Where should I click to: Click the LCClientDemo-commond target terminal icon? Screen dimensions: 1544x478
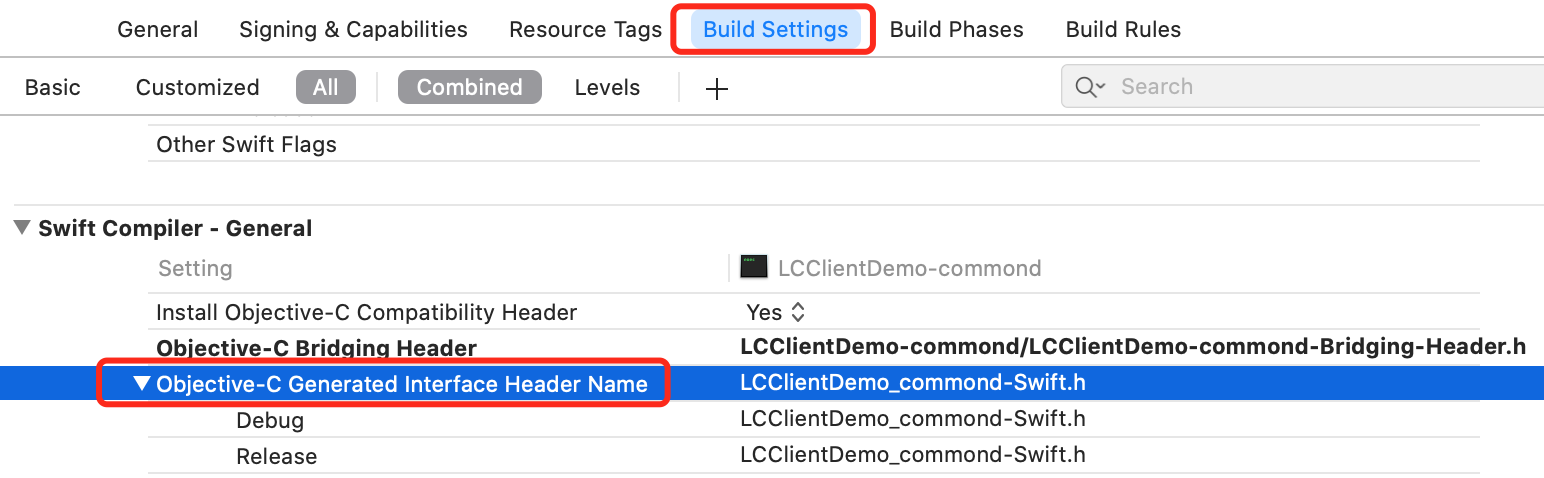point(753,267)
